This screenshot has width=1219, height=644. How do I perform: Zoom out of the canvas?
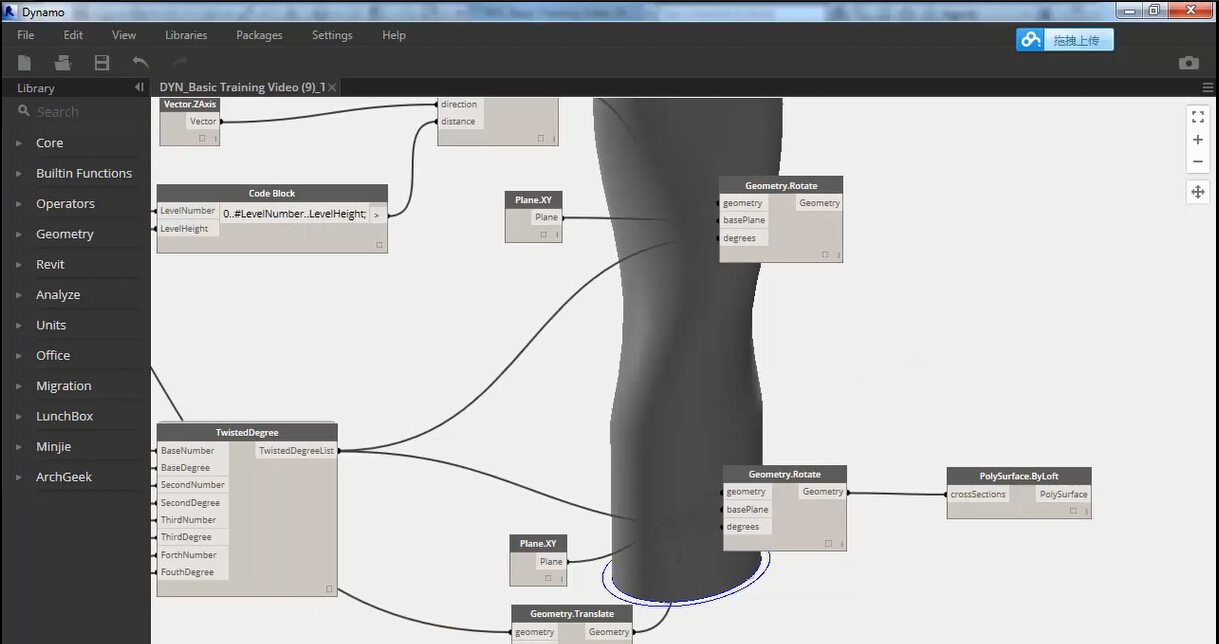tap(1198, 162)
